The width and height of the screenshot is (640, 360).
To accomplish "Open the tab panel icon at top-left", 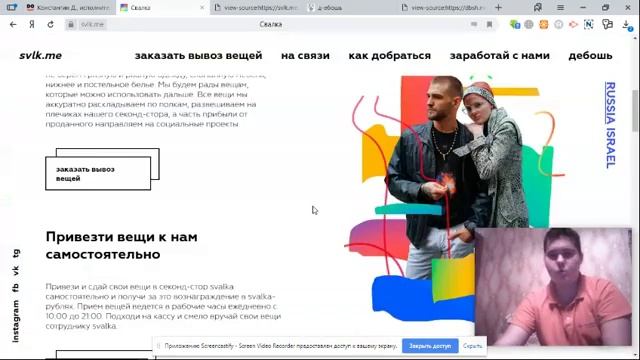I will [12, 7].
